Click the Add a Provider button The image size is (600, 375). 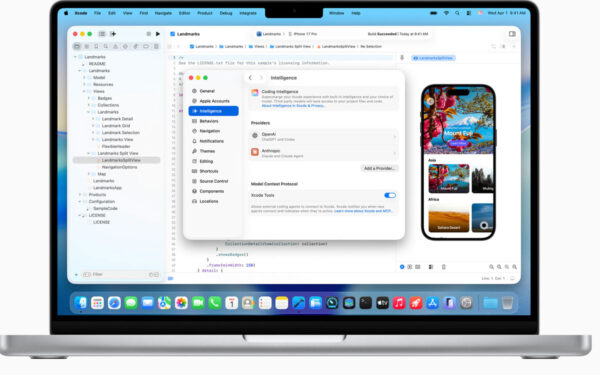pyautogui.click(x=379, y=168)
